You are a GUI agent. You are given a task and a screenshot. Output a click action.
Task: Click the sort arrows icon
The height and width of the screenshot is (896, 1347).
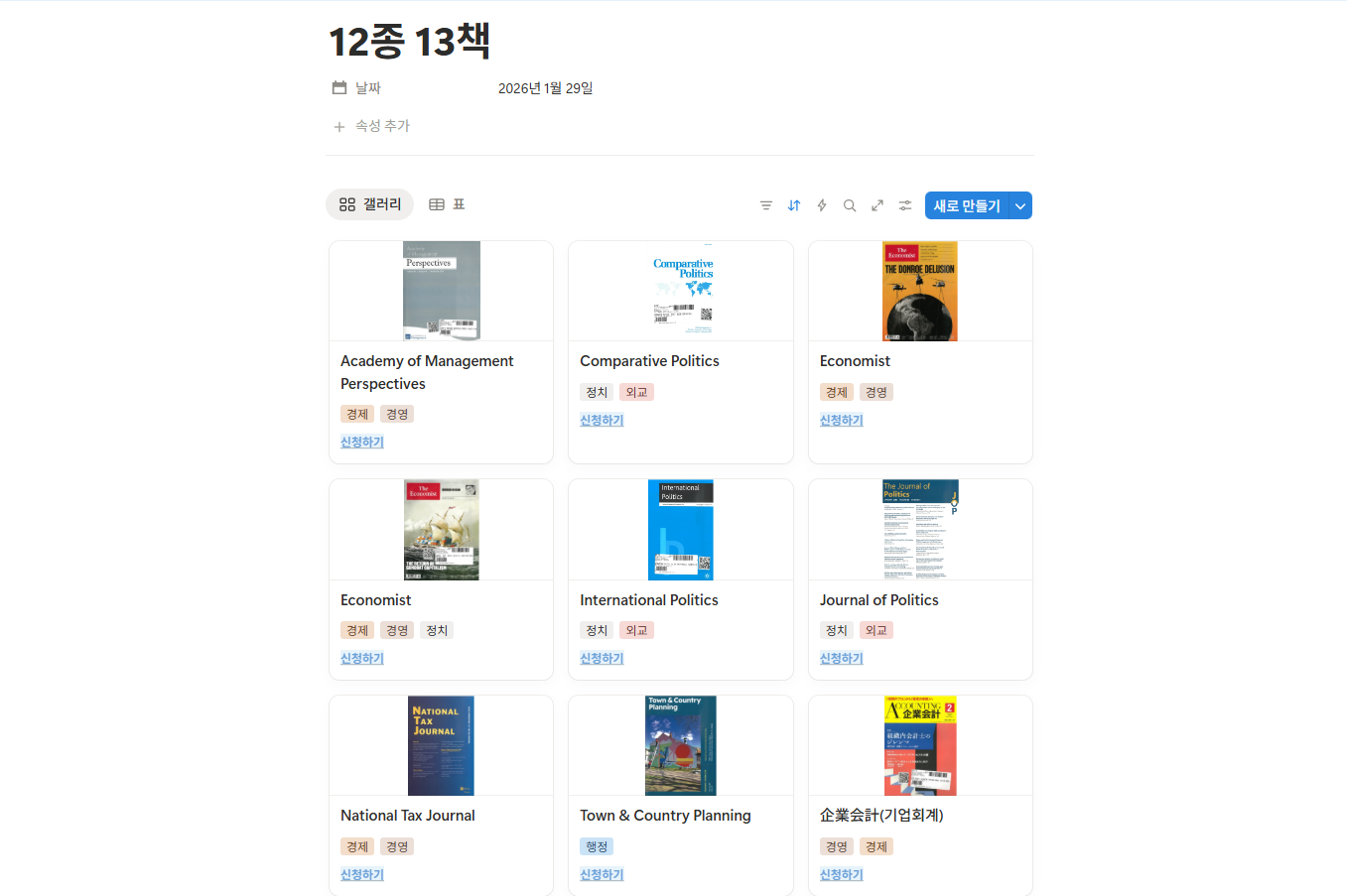794,205
